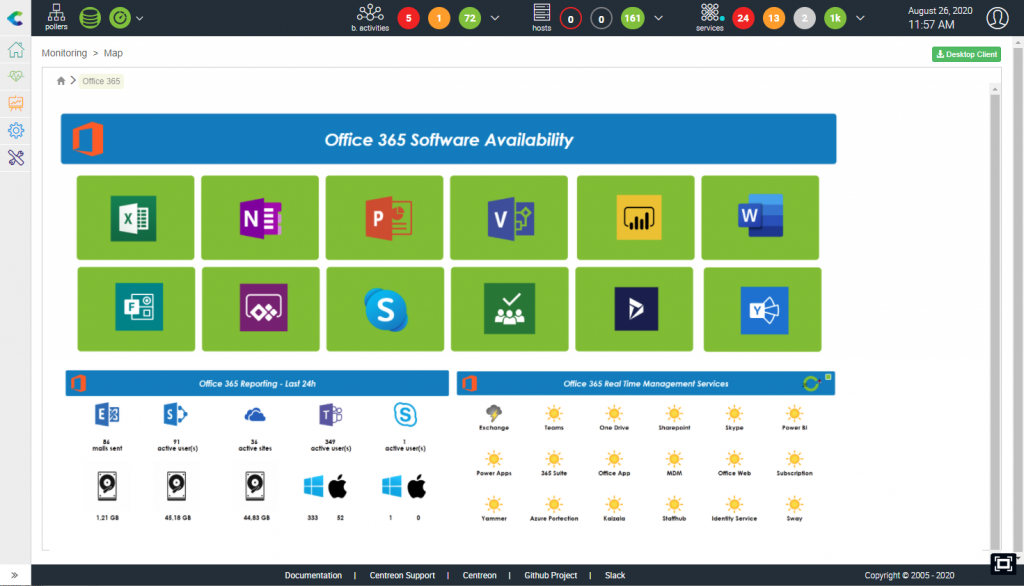Expand the pollers dropdown chevron
This screenshot has width=1024, height=586.
pos(140,18)
